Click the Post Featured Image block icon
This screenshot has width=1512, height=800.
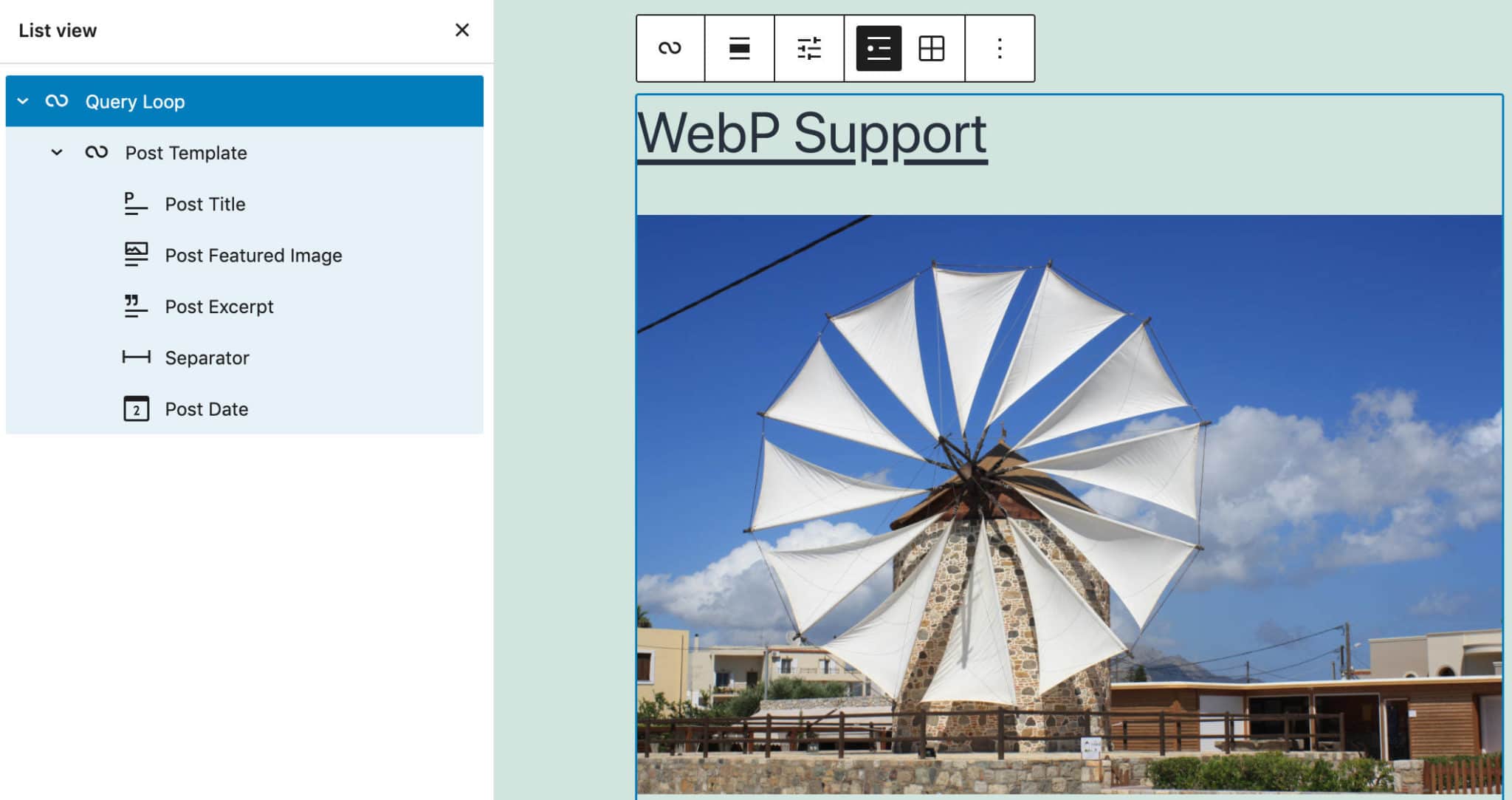coord(135,255)
